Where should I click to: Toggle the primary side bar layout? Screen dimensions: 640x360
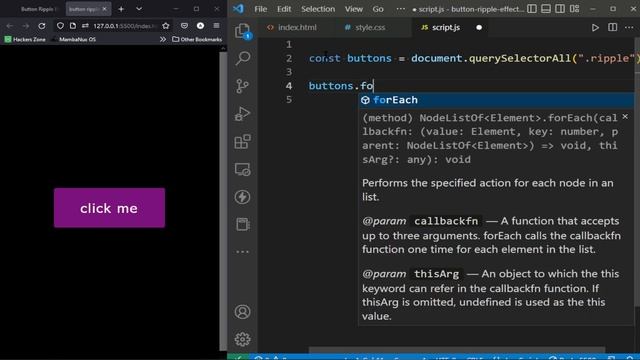click(532, 9)
